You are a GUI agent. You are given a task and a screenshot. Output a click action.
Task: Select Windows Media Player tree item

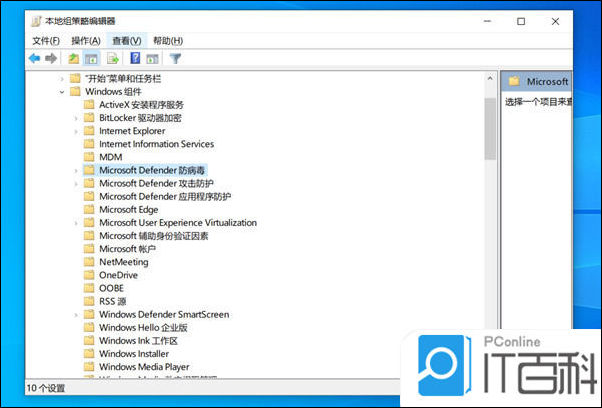[x=144, y=367]
